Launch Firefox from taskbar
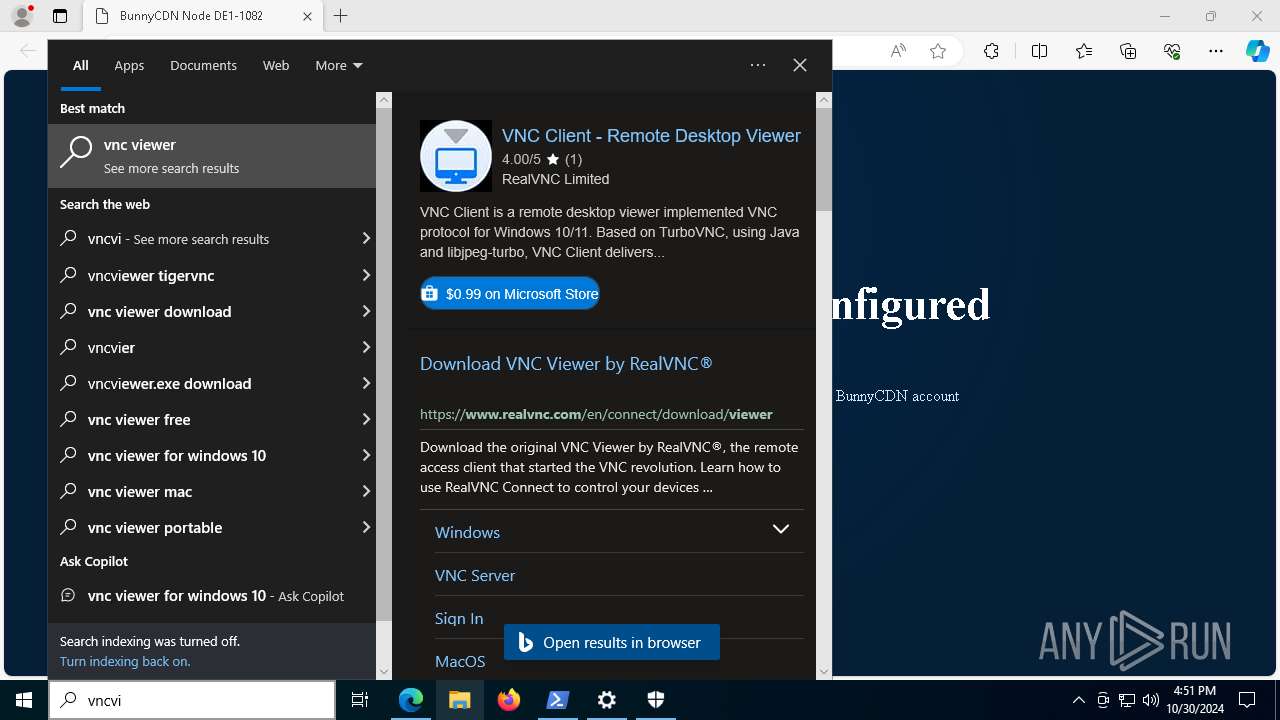 [509, 700]
